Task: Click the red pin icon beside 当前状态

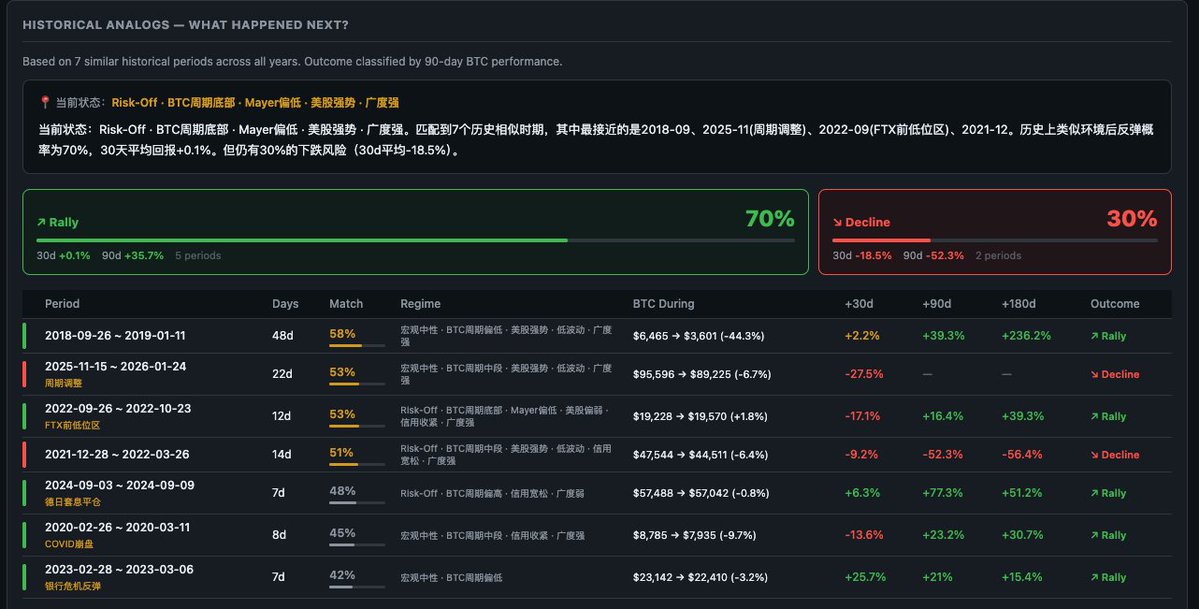Action: 45,103
